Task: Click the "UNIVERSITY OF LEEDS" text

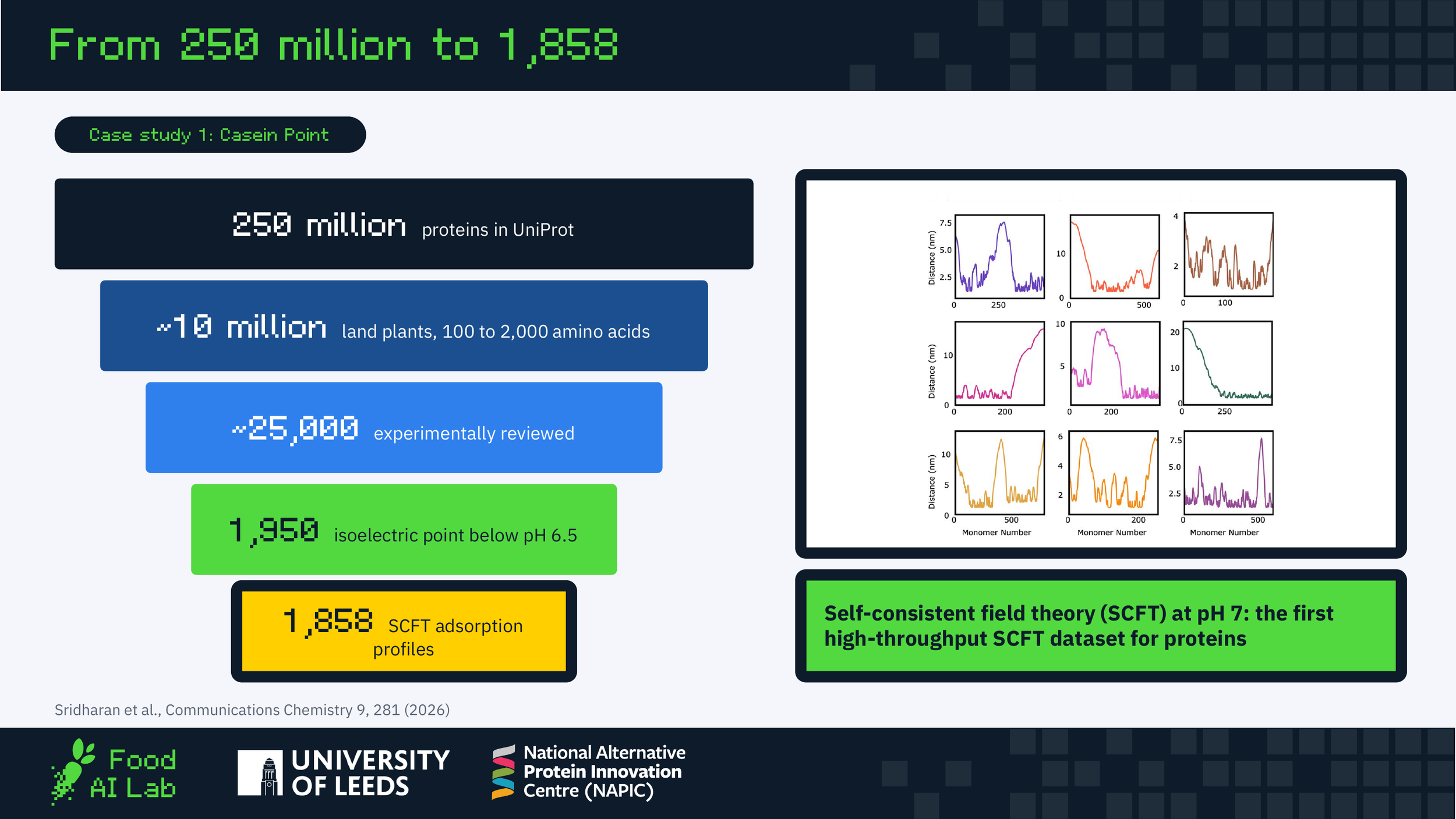Action: pyautogui.click(x=370, y=773)
